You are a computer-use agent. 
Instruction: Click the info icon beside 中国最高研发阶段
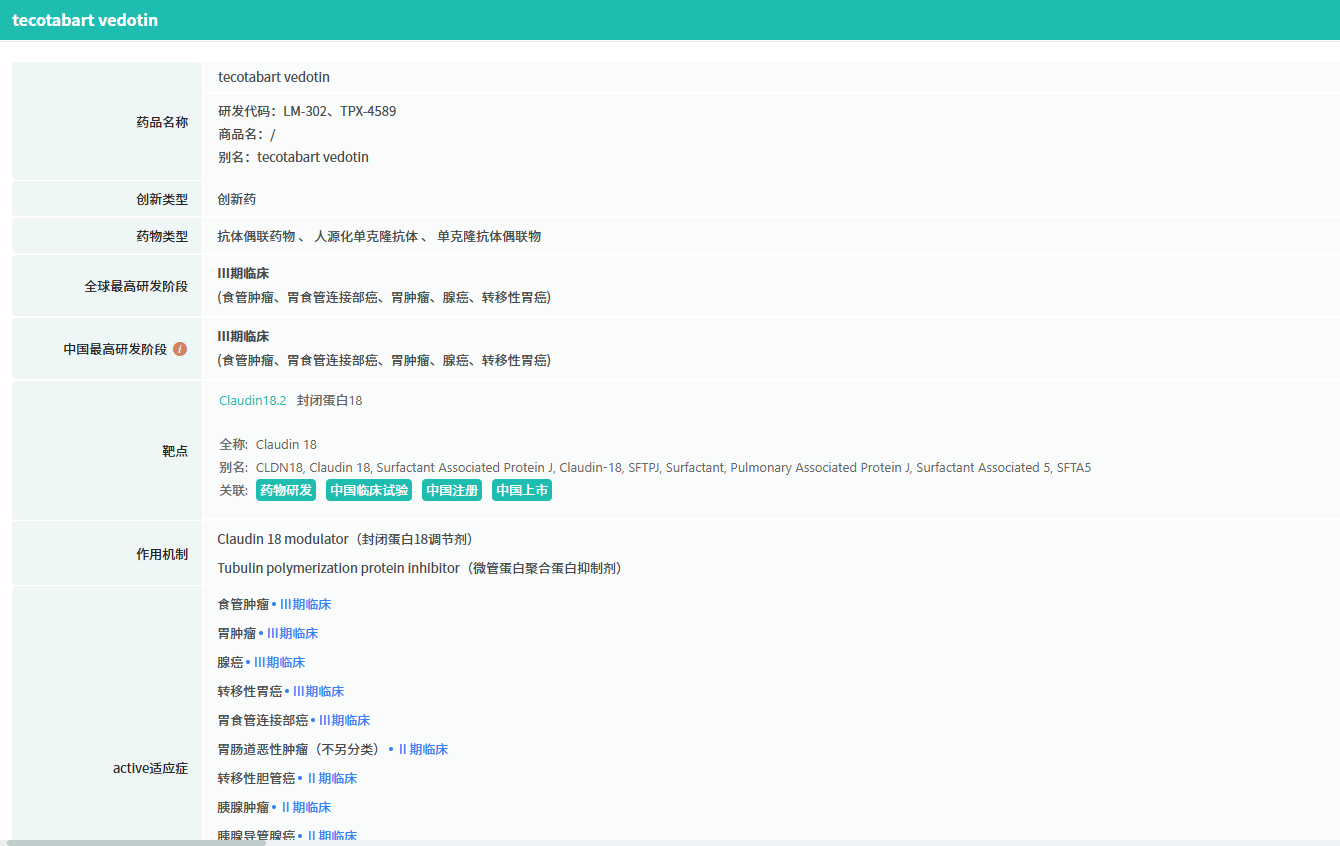pyautogui.click(x=180, y=349)
